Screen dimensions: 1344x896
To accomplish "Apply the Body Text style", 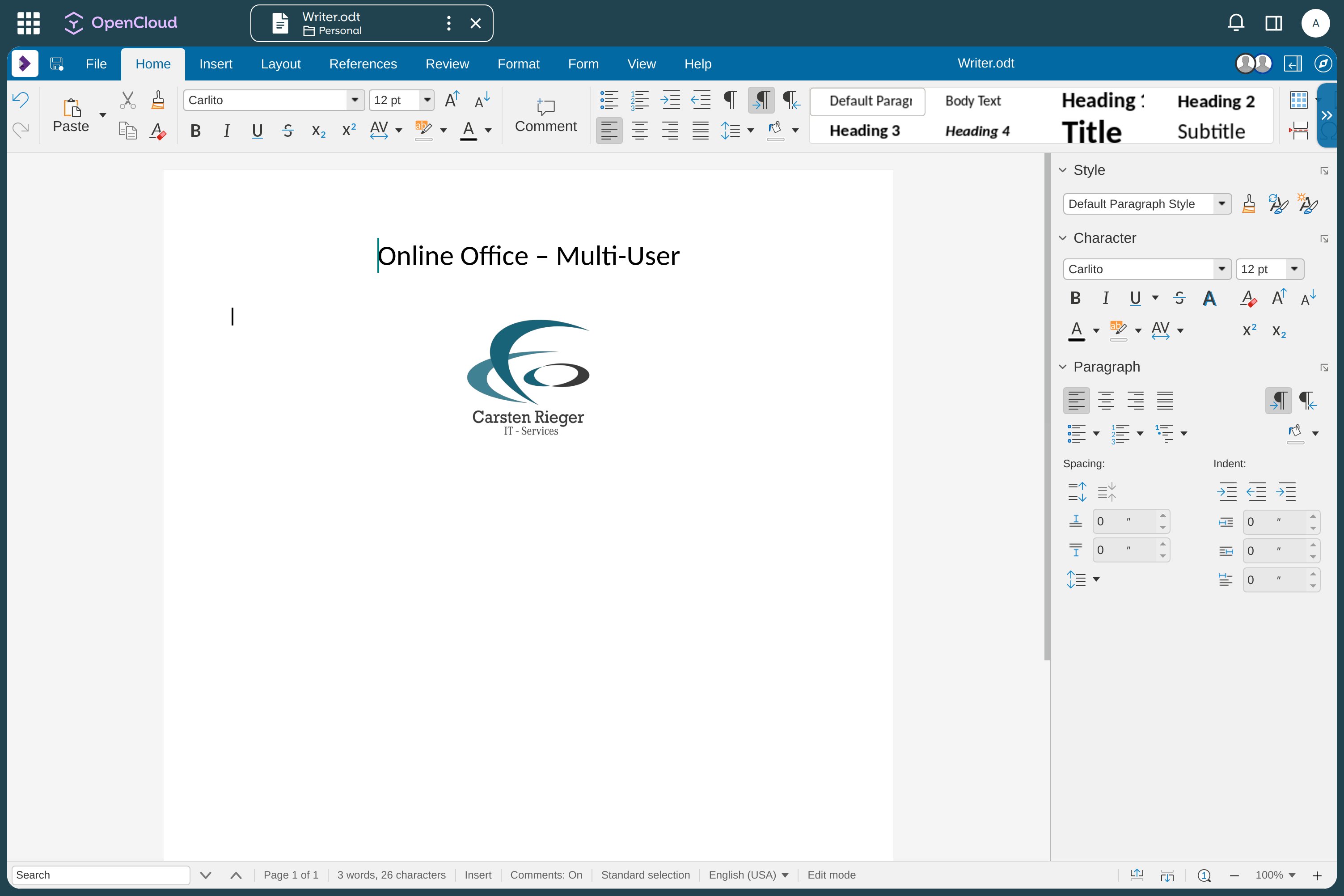I will point(972,101).
